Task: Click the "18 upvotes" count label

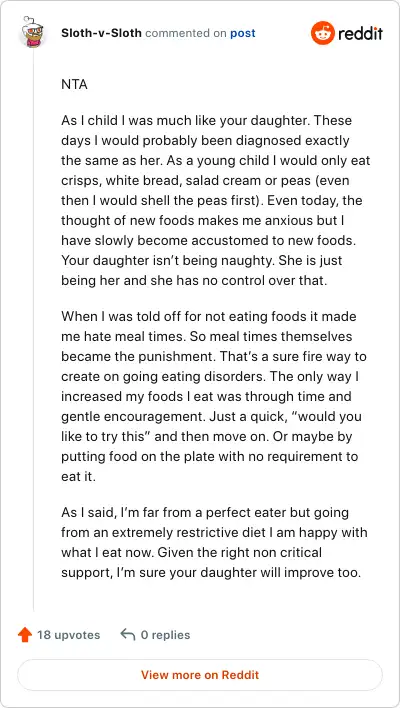Action: coord(69,635)
